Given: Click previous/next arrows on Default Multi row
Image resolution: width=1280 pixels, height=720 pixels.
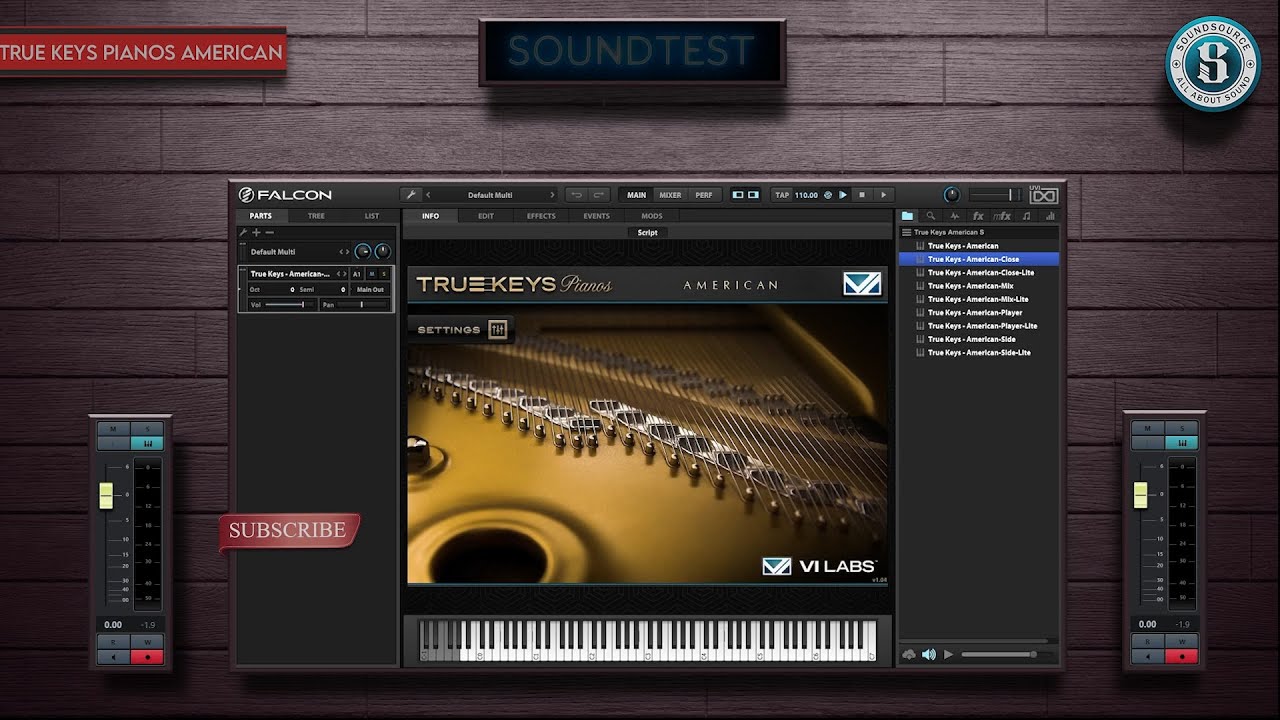Looking at the screenshot, I should tap(344, 252).
